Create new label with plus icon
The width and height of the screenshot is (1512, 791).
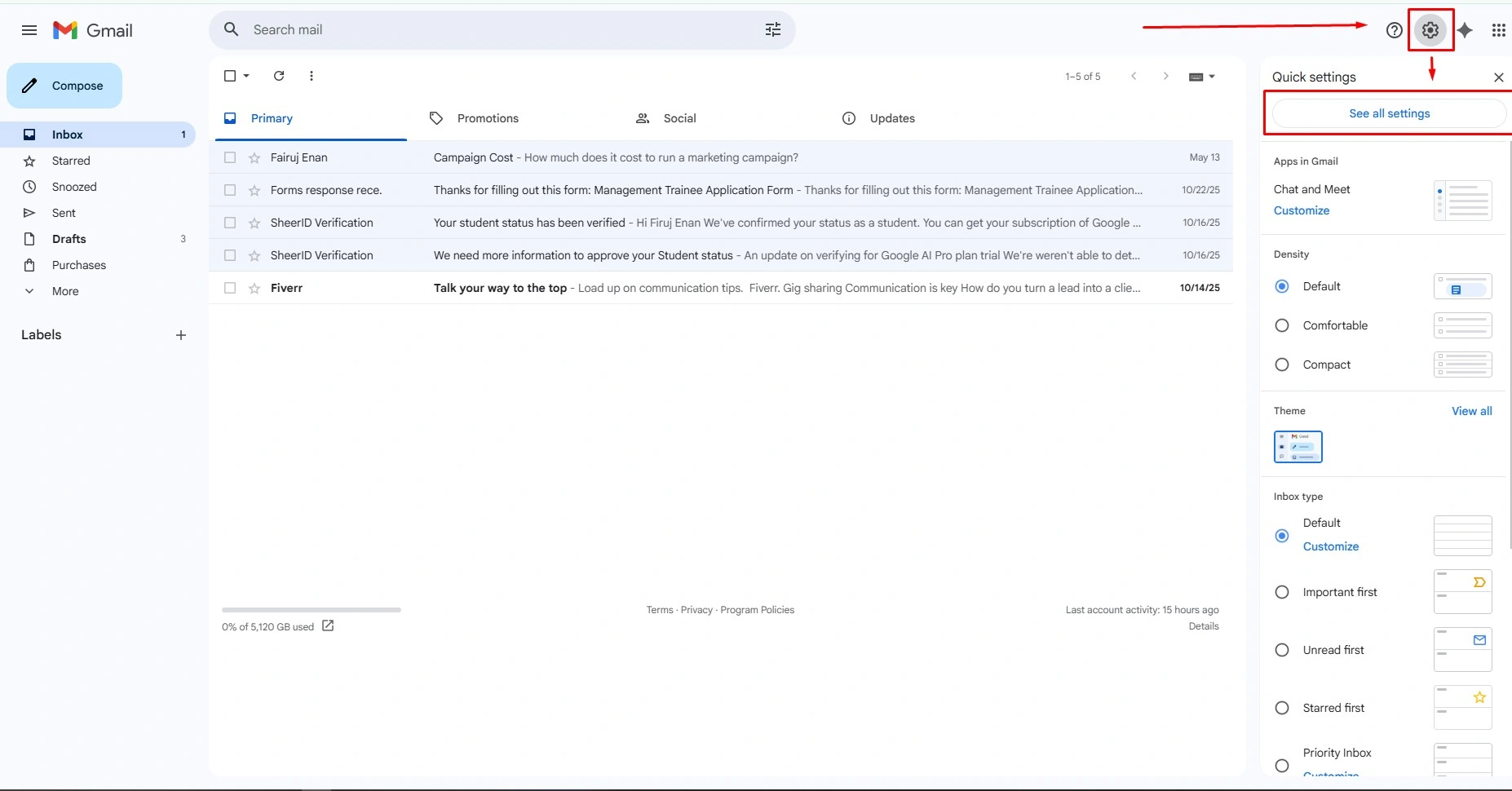tap(181, 335)
